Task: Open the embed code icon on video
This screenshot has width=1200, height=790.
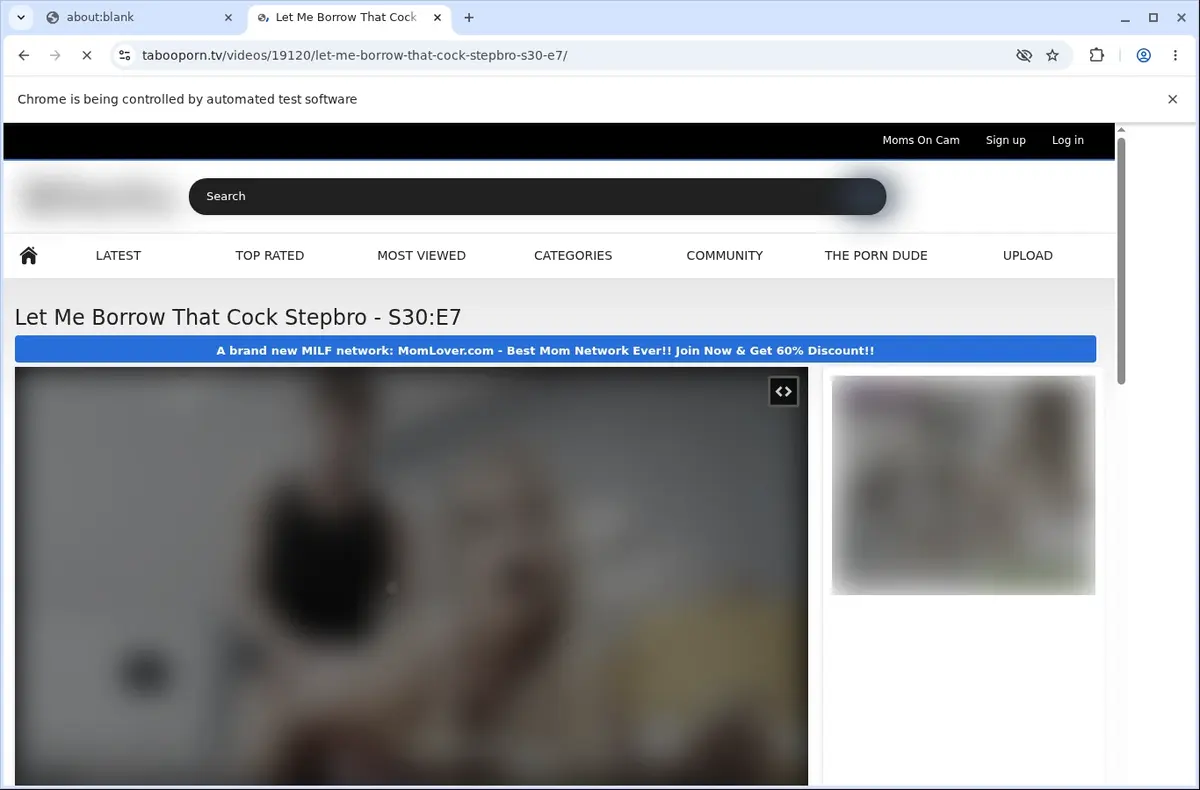Action: click(x=783, y=392)
